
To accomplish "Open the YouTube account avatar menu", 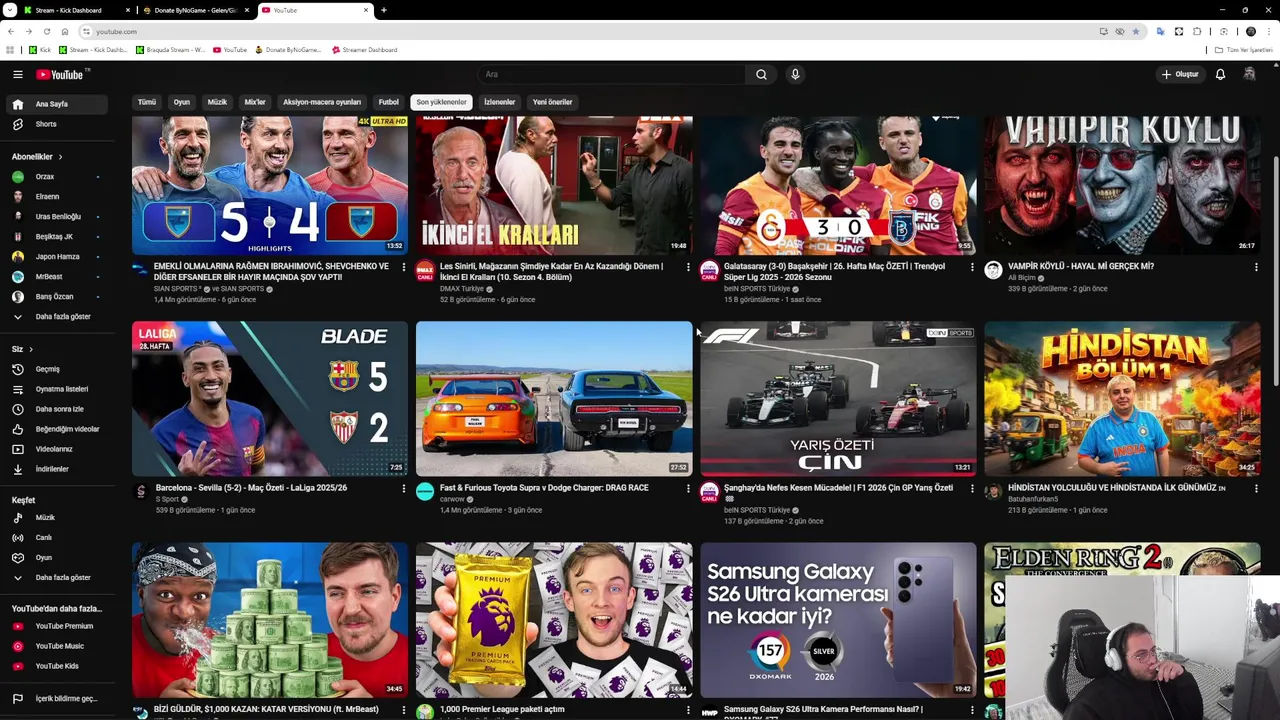I will [1249, 74].
